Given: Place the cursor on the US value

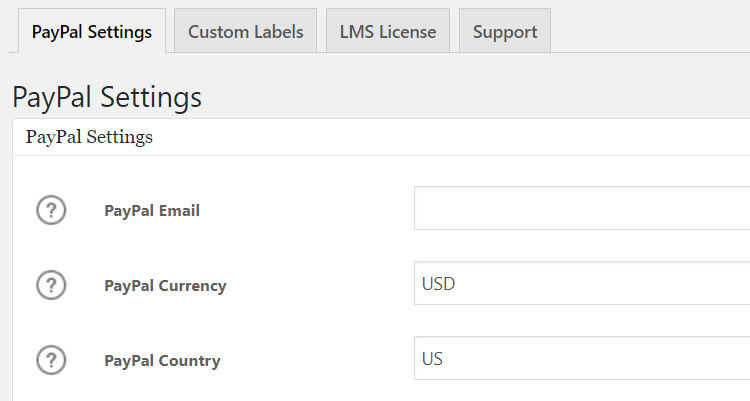Looking at the screenshot, I should click(x=432, y=358).
